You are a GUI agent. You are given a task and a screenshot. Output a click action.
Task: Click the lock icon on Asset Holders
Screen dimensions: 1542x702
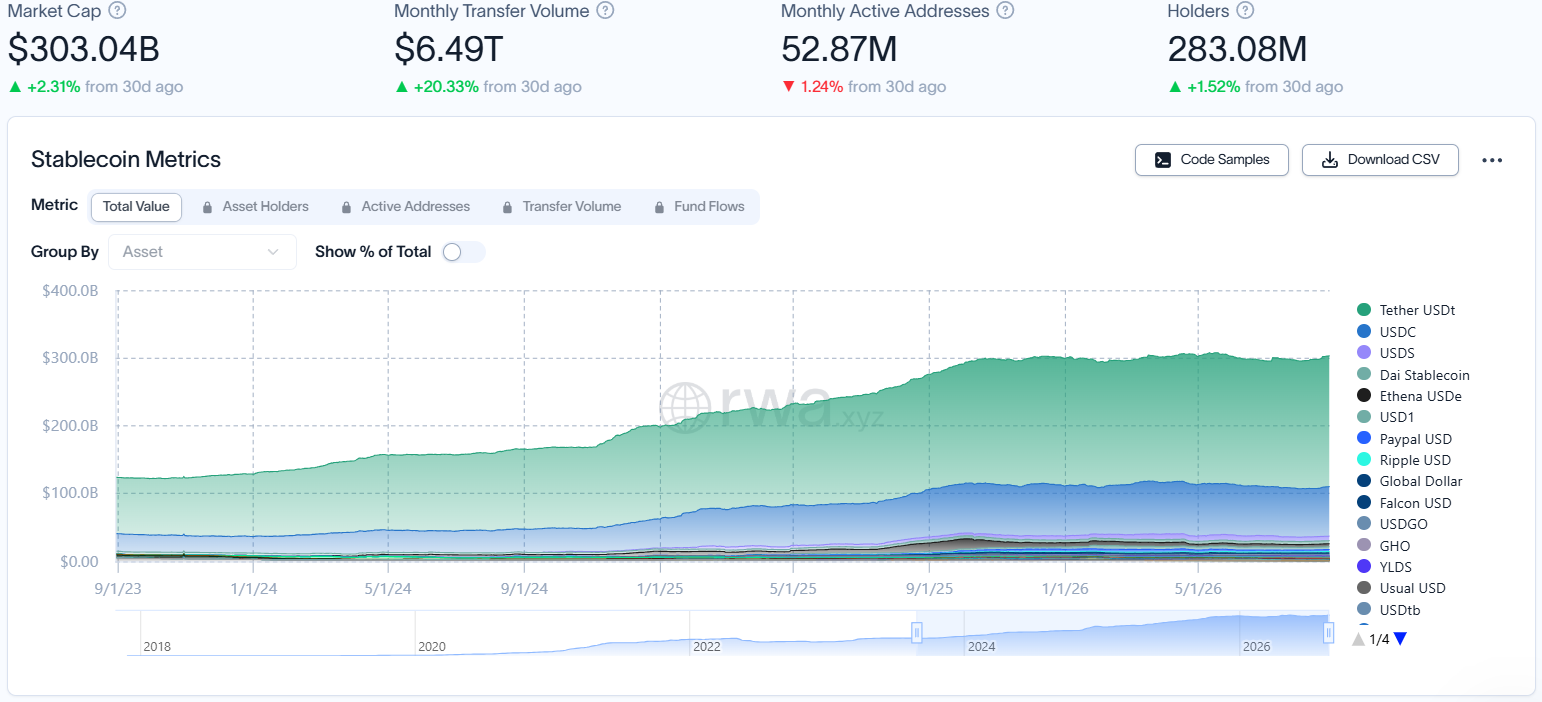pos(207,207)
